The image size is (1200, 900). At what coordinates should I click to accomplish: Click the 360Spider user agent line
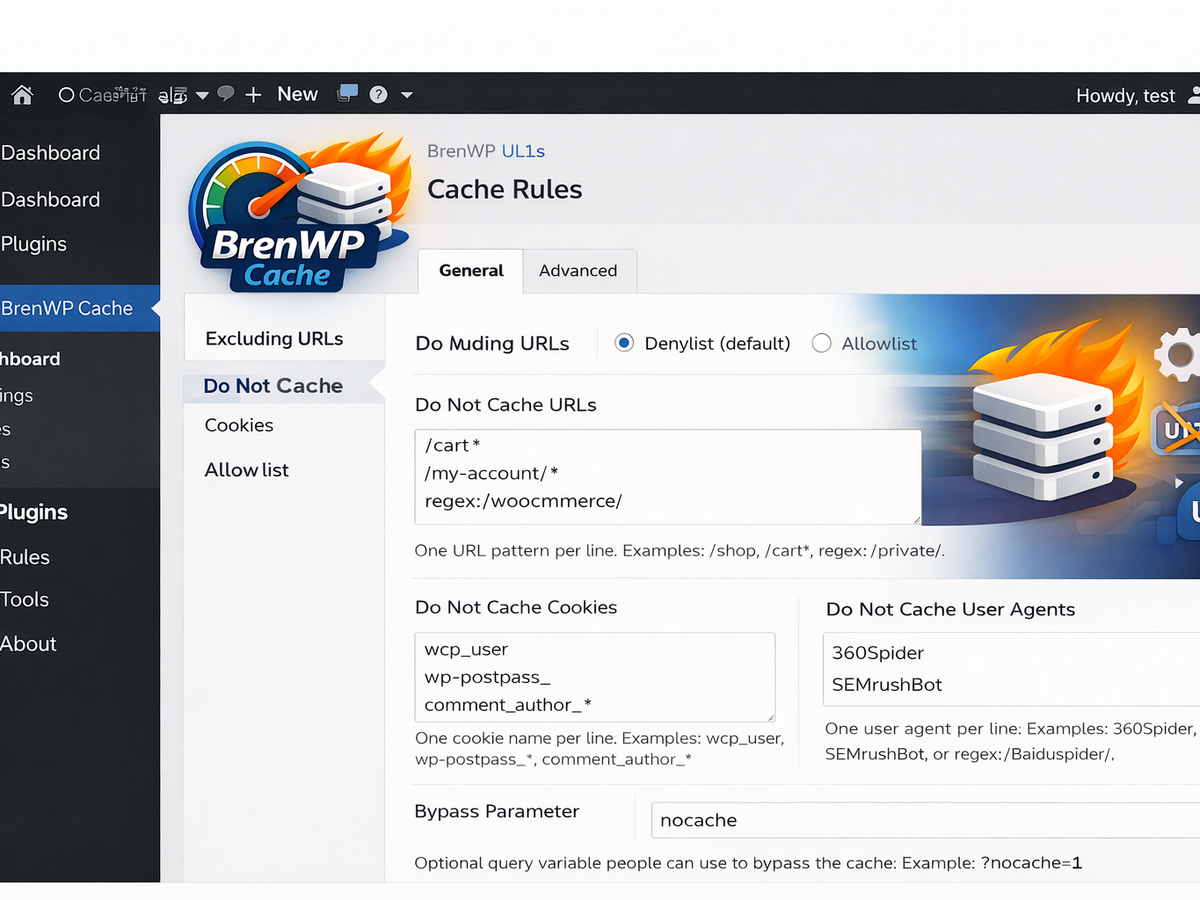(878, 653)
